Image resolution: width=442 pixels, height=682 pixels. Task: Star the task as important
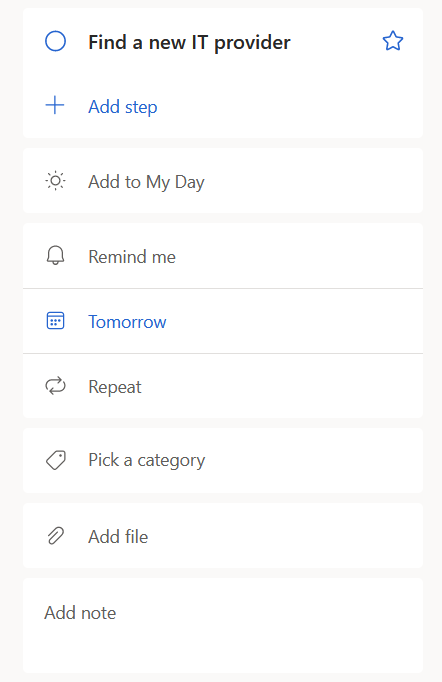tap(392, 41)
